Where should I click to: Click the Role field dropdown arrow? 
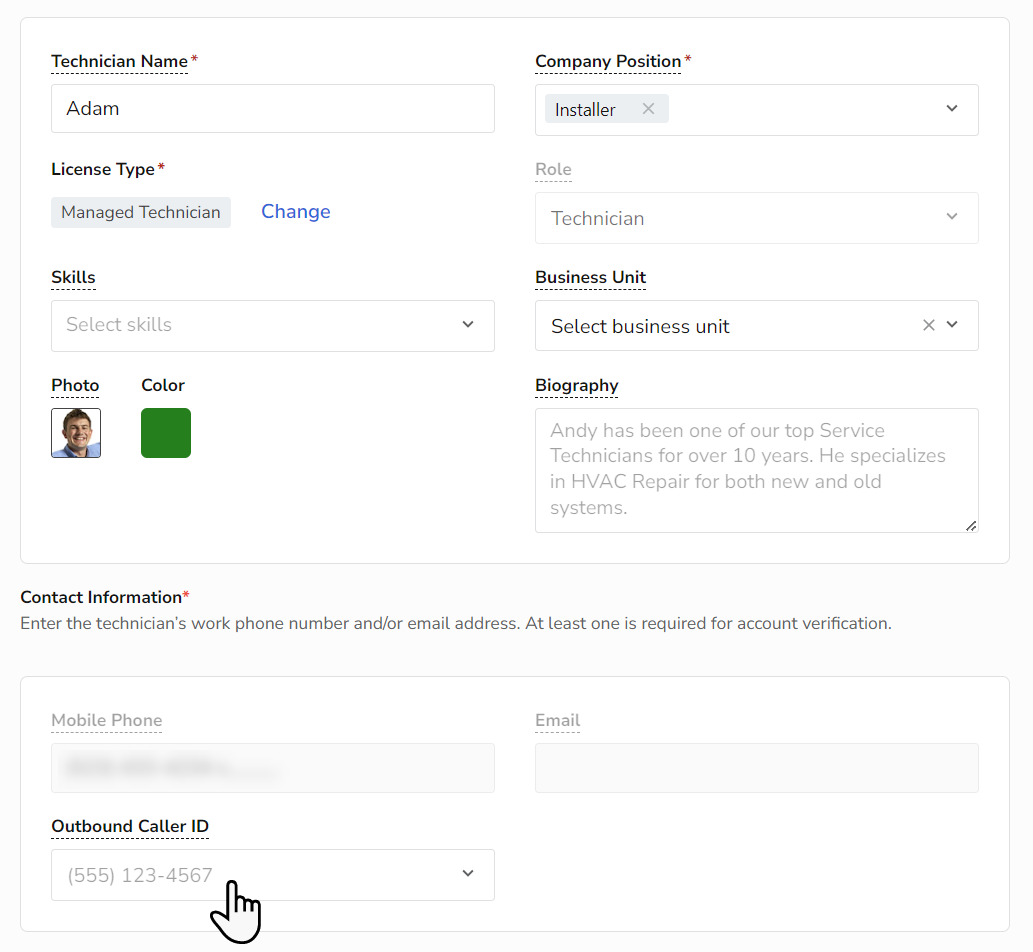(952, 217)
